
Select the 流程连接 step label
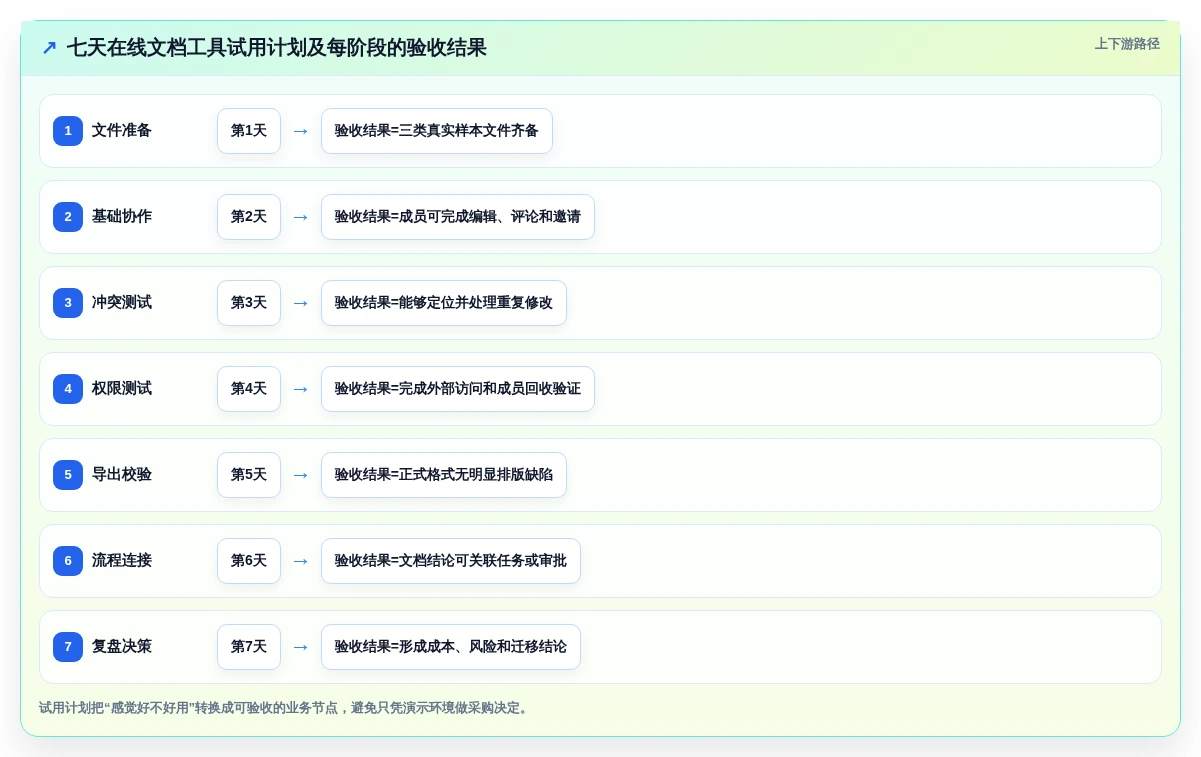coord(122,561)
